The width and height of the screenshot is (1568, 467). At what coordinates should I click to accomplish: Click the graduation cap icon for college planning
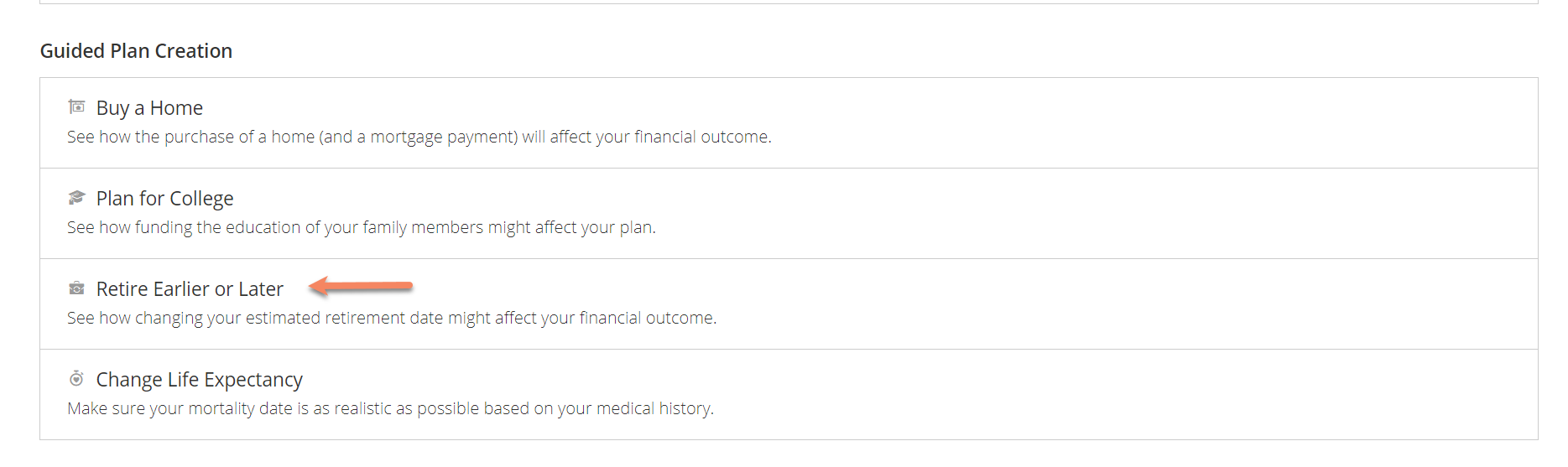(76, 197)
